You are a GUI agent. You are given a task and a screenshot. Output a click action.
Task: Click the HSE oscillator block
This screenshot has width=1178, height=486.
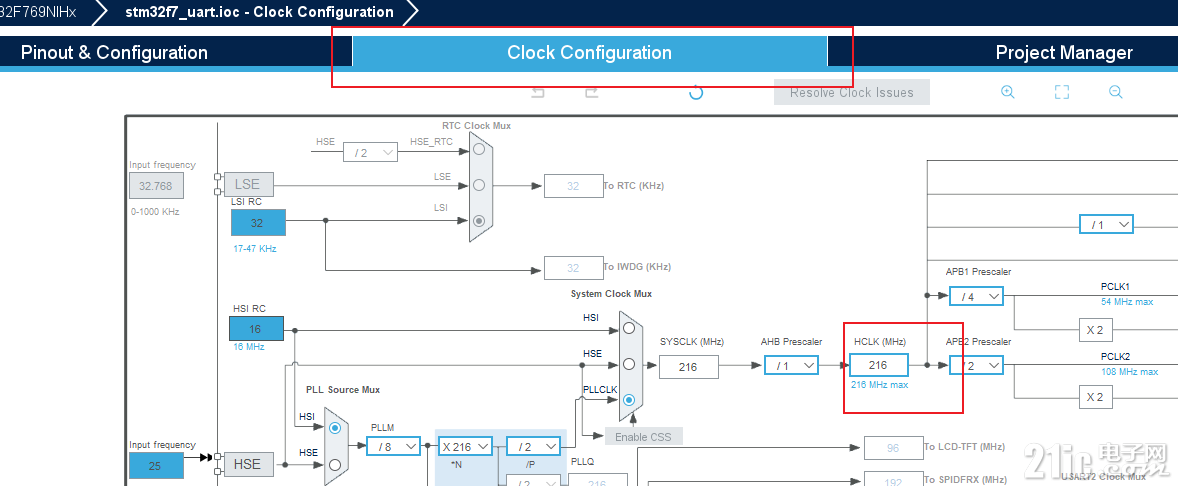pyautogui.click(x=249, y=464)
